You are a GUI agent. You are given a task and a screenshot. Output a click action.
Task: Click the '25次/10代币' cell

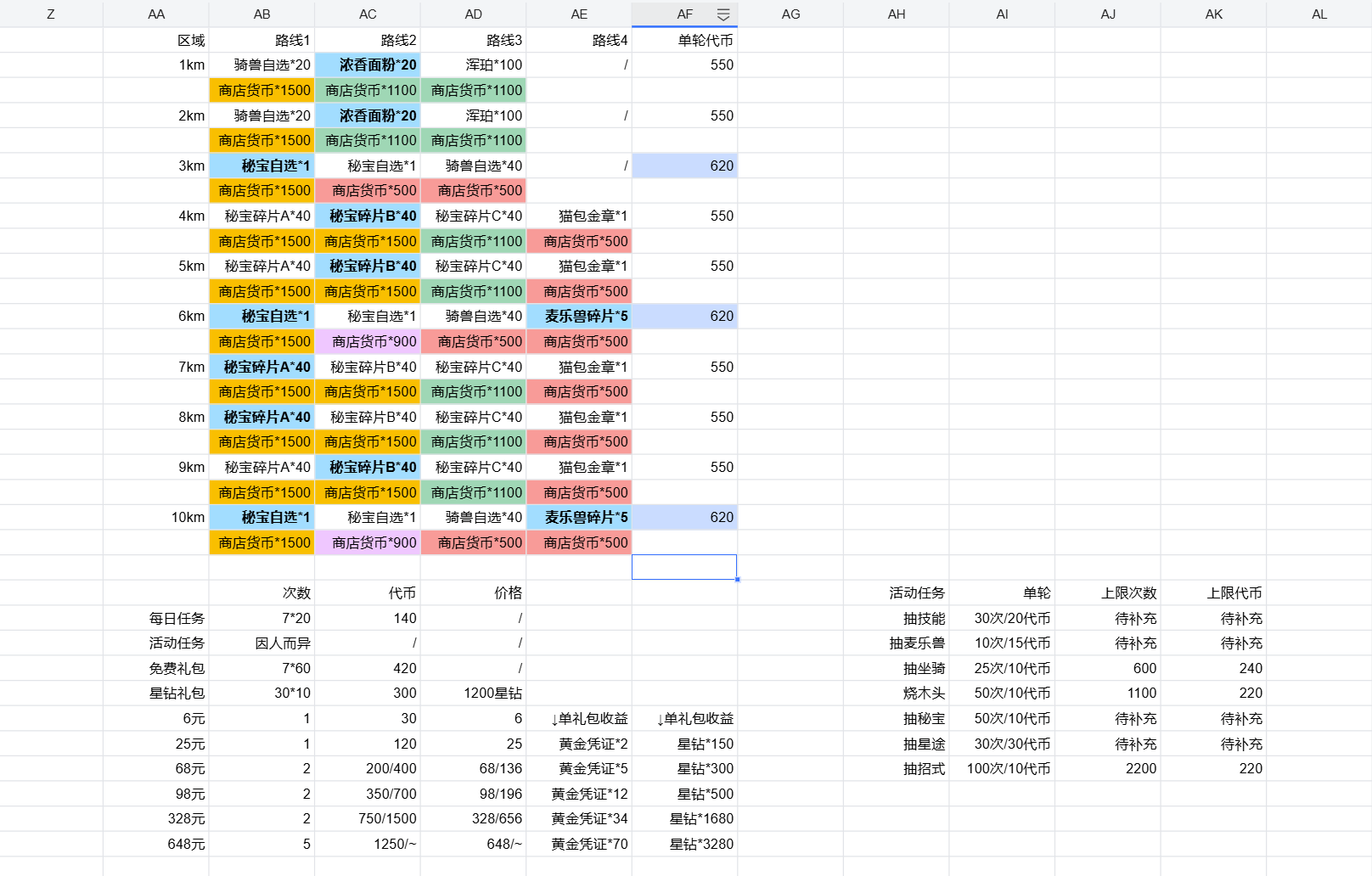1002,668
